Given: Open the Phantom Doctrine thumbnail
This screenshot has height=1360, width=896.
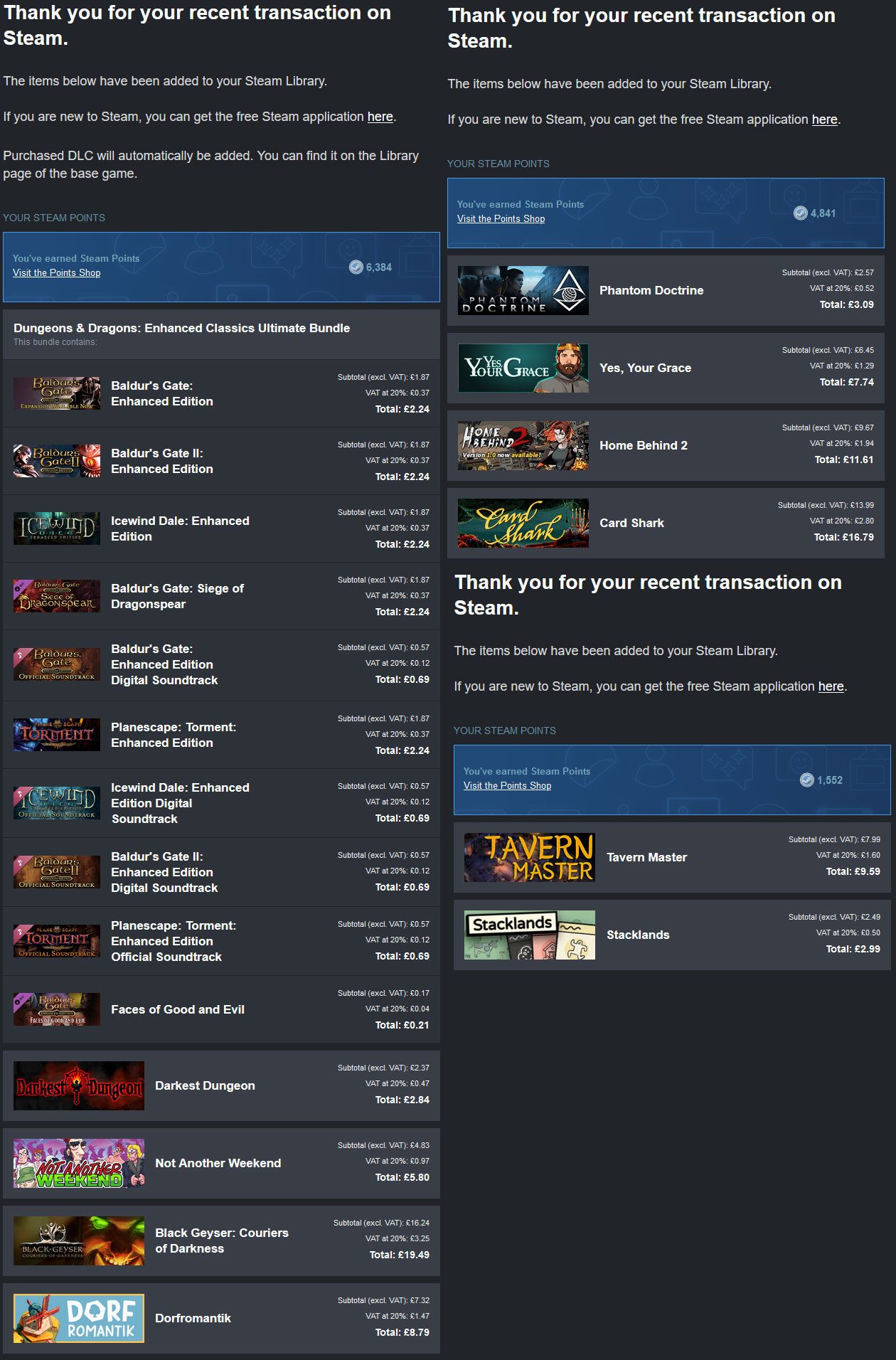Looking at the screenshot, I should pos(523,290).
